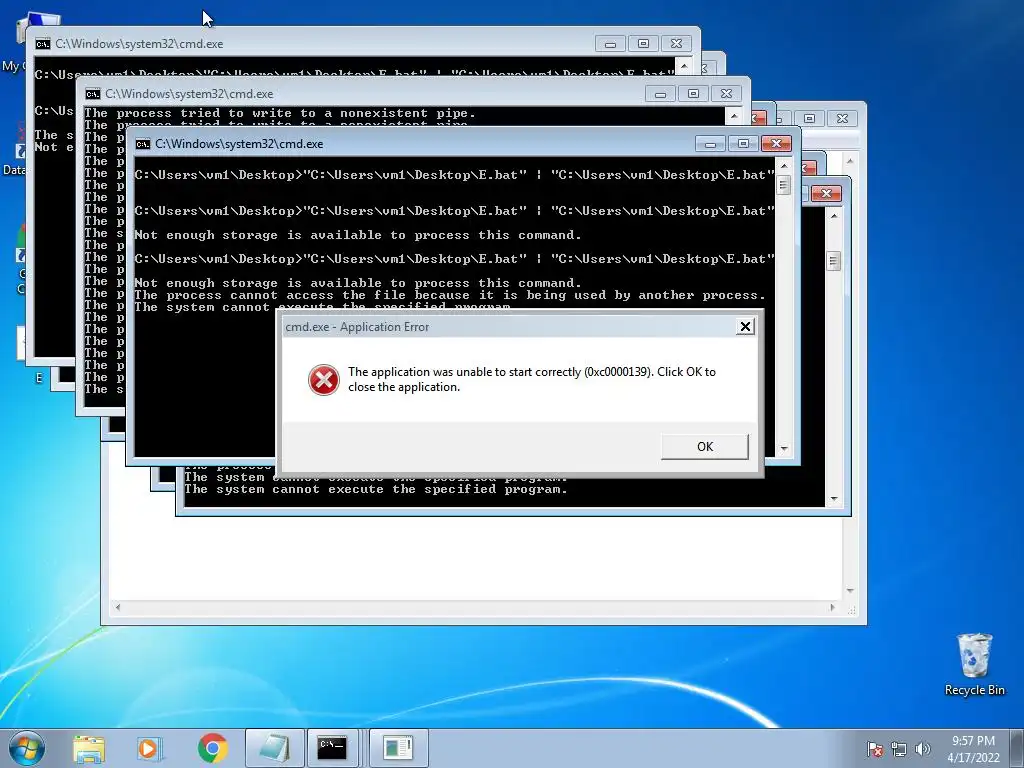Click the middle cmd.exe window's title bar icon
1024x768 pixels.
click(x=93, y=94)
